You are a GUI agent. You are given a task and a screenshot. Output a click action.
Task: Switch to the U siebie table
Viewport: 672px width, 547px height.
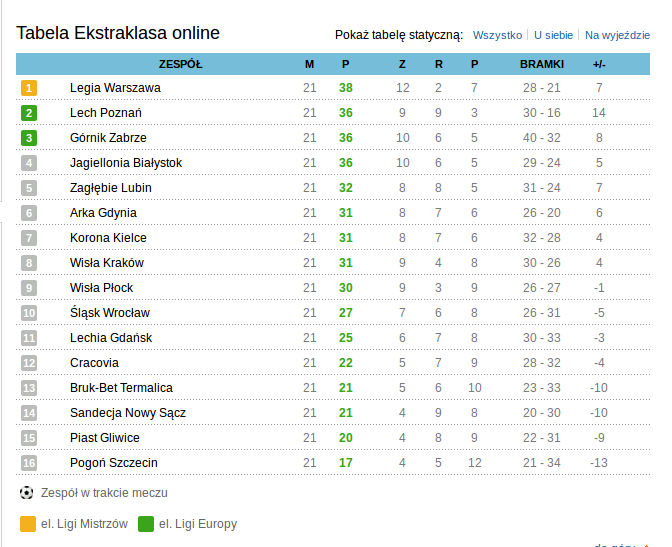point(553,35)
